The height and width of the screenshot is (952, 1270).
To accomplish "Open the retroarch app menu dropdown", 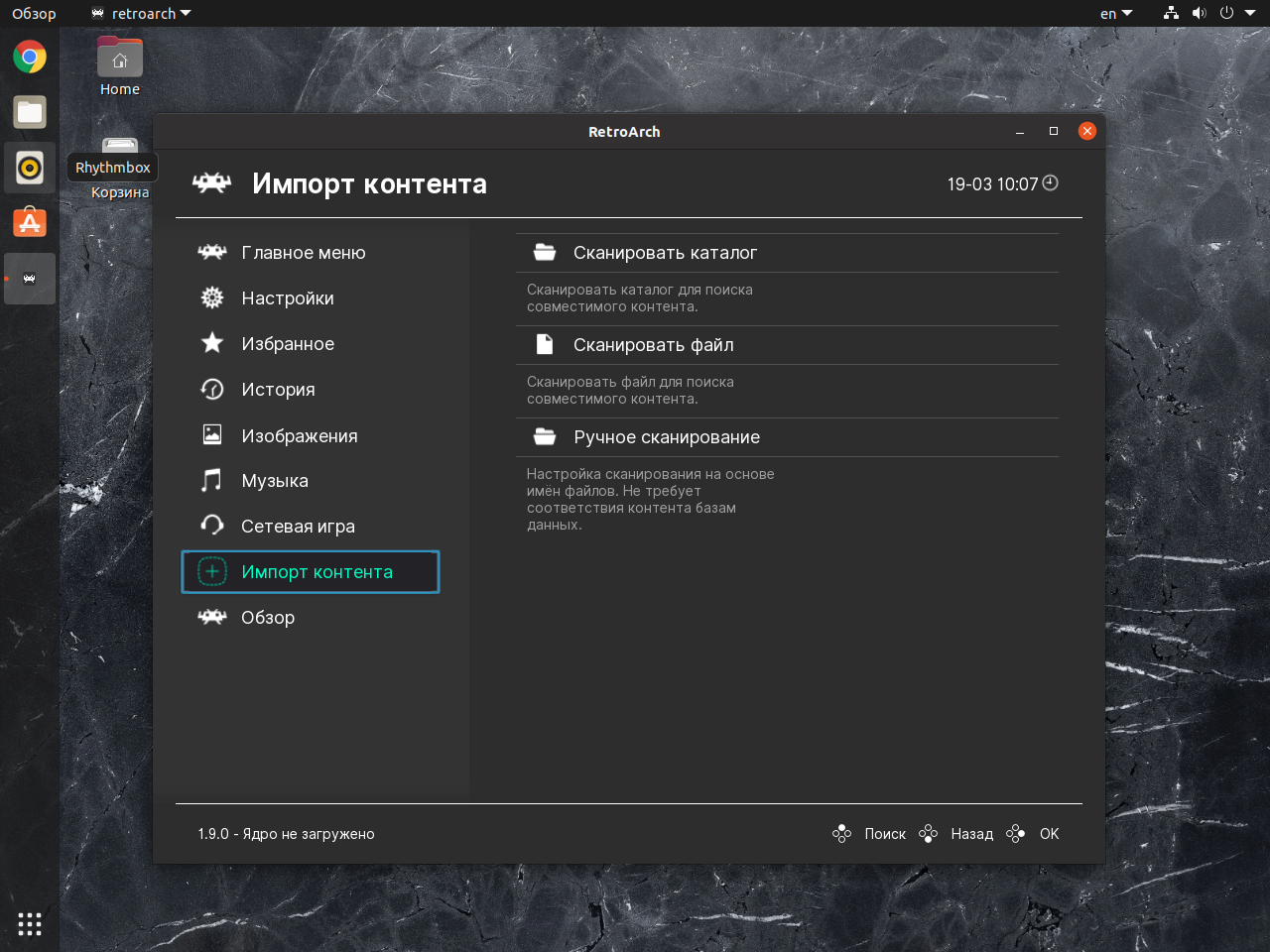I will 141,14.
